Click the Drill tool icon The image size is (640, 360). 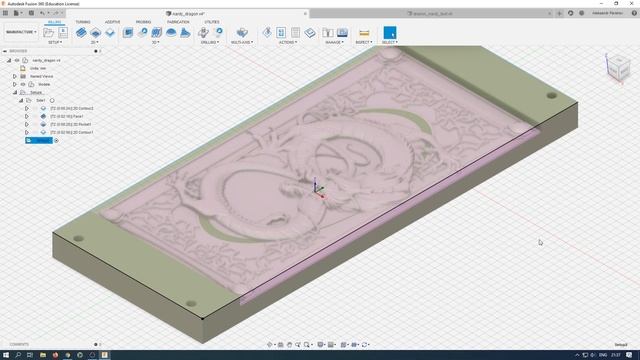(203, 32)
